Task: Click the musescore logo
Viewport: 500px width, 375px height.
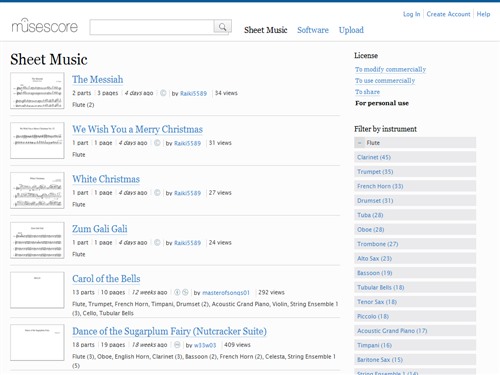Action: (x=45, y=26)
